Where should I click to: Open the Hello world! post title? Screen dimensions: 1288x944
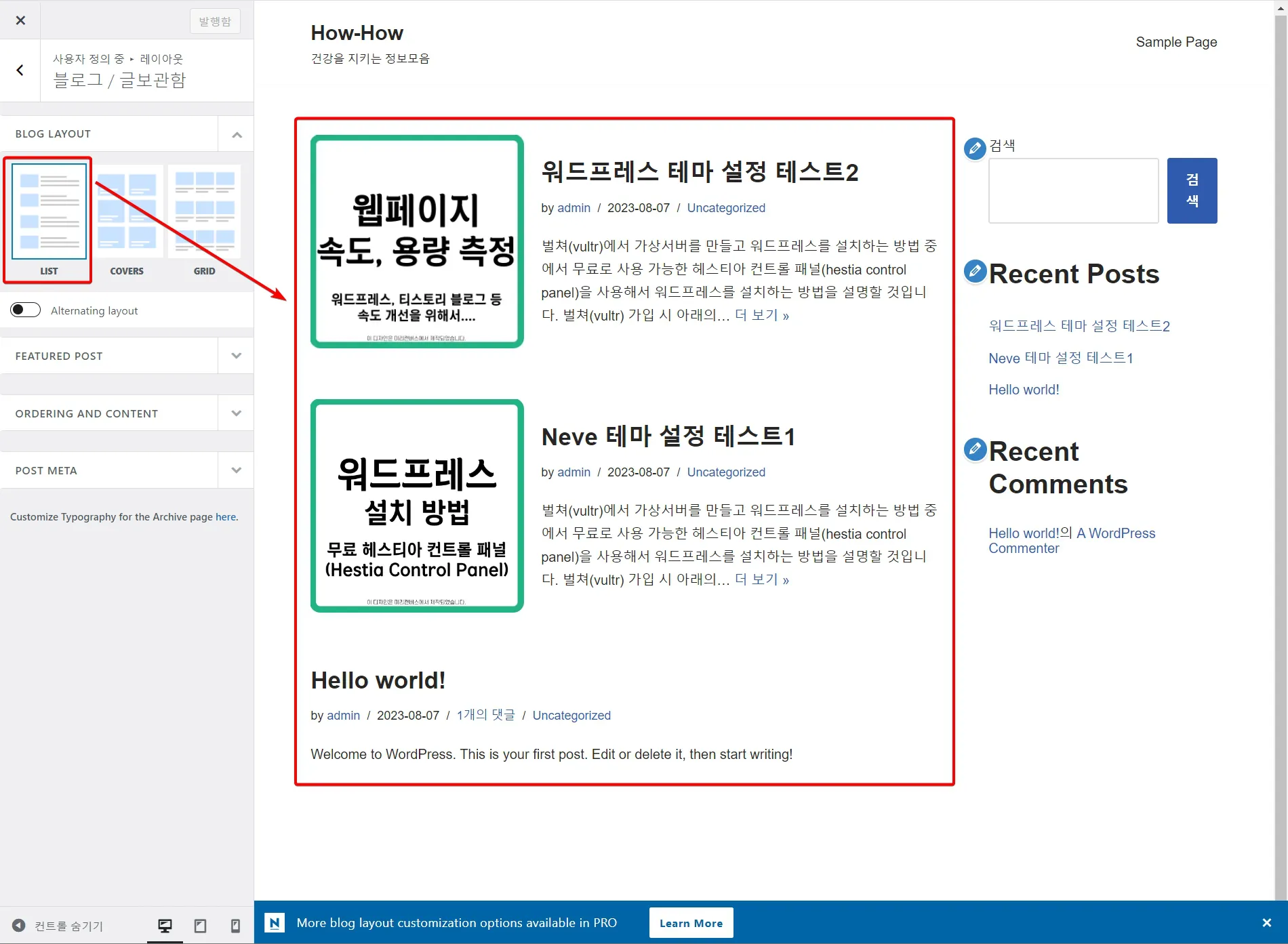click(378, 680)
